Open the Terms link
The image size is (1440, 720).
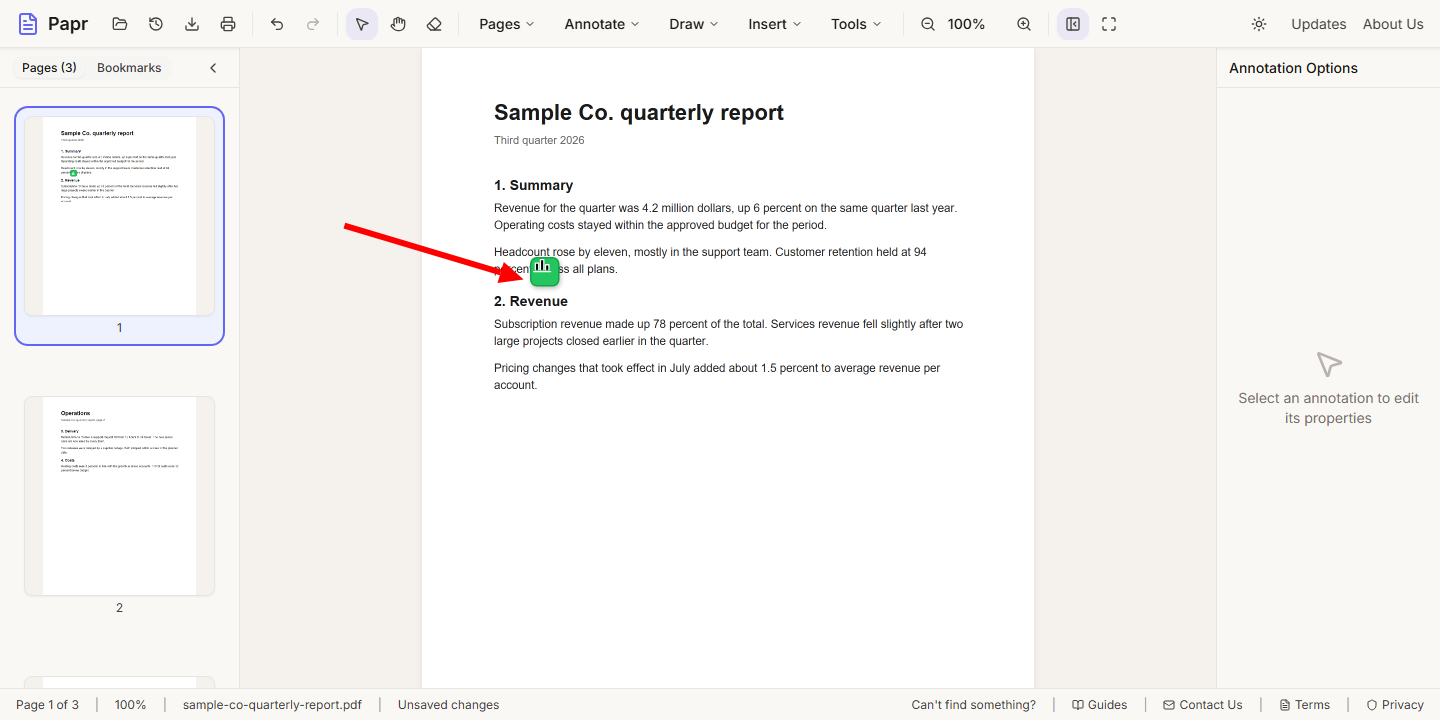[1305, 705]
